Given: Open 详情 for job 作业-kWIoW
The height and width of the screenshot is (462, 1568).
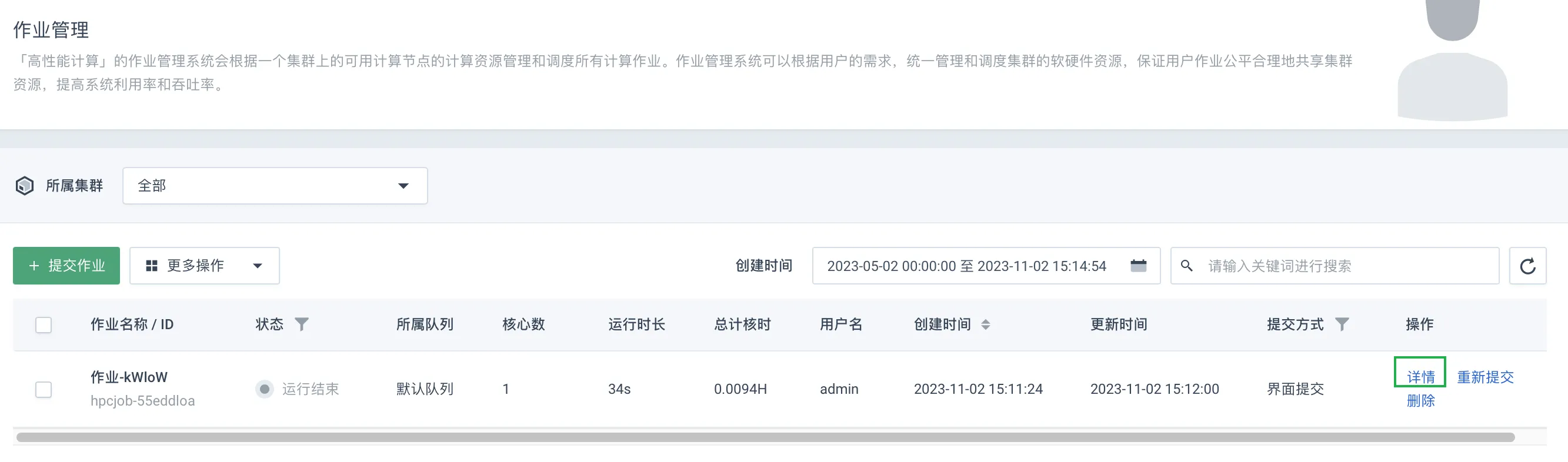Looking at the screenshot, I should coord(1421,377).
